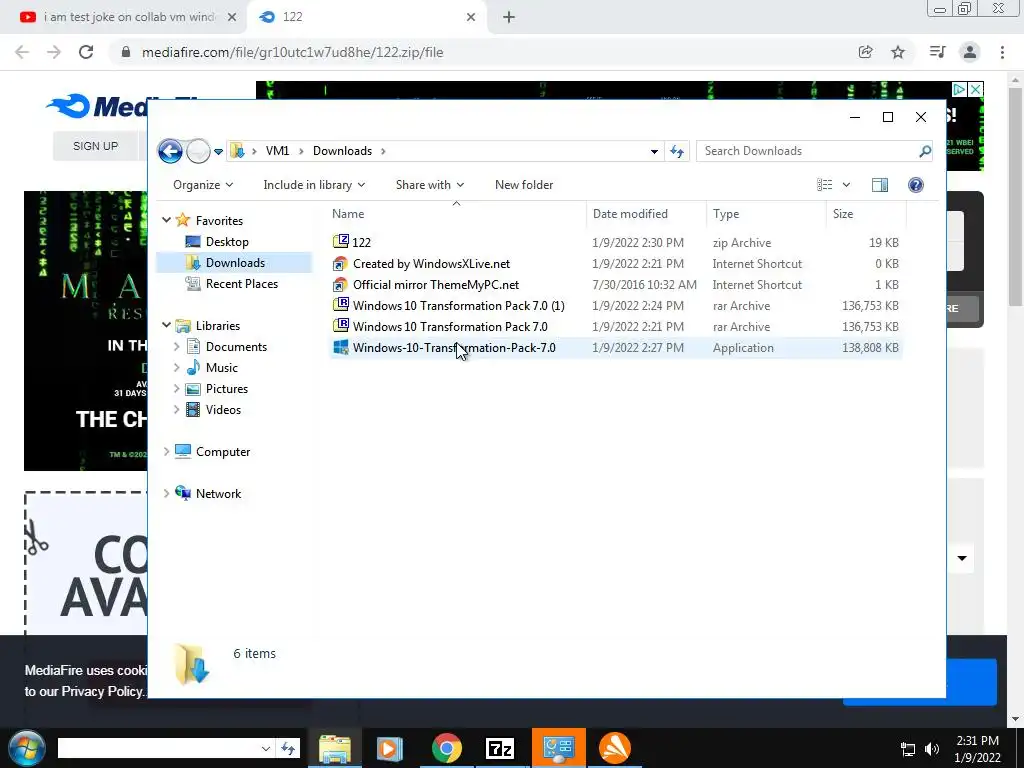Bookmark this page with star icon

898,52
